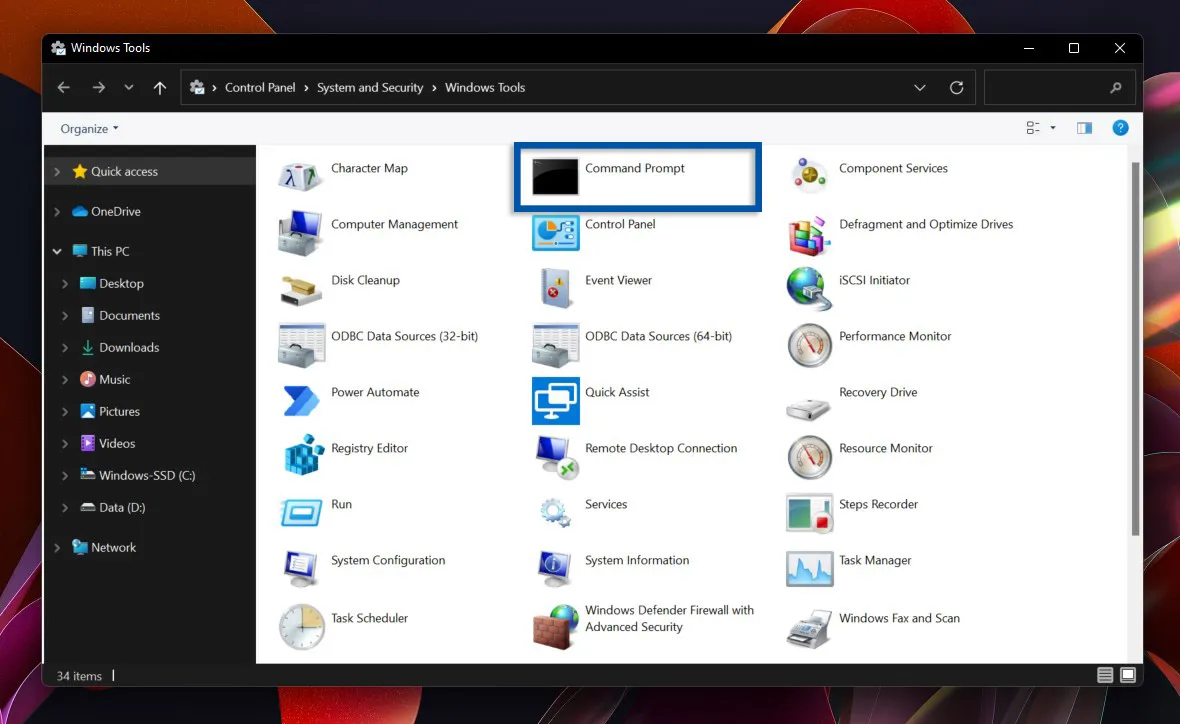Expand the Quick access section
Image resolution: width=1180 pixels, height=724 pixels.
[x=57, y=171]
